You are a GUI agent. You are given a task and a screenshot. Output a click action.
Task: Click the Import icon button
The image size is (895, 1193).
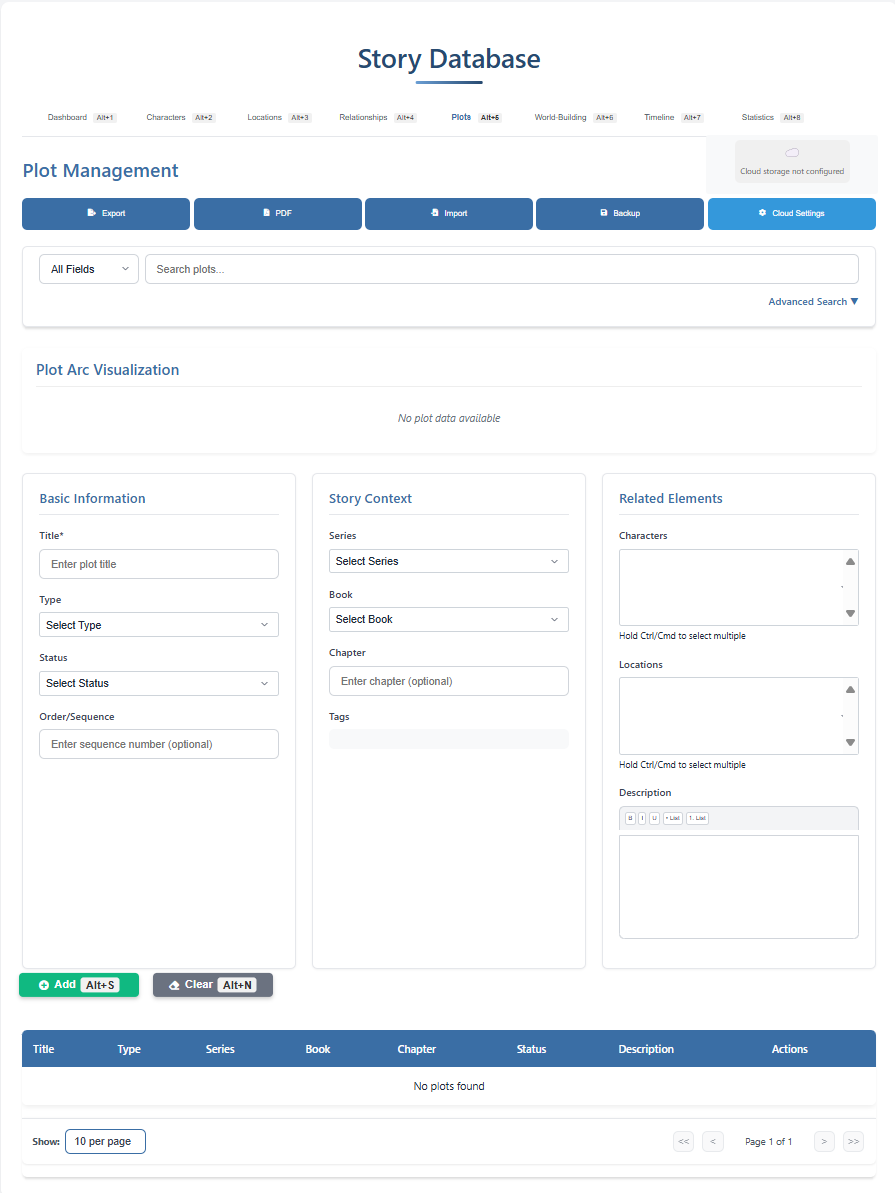[448, 213]
